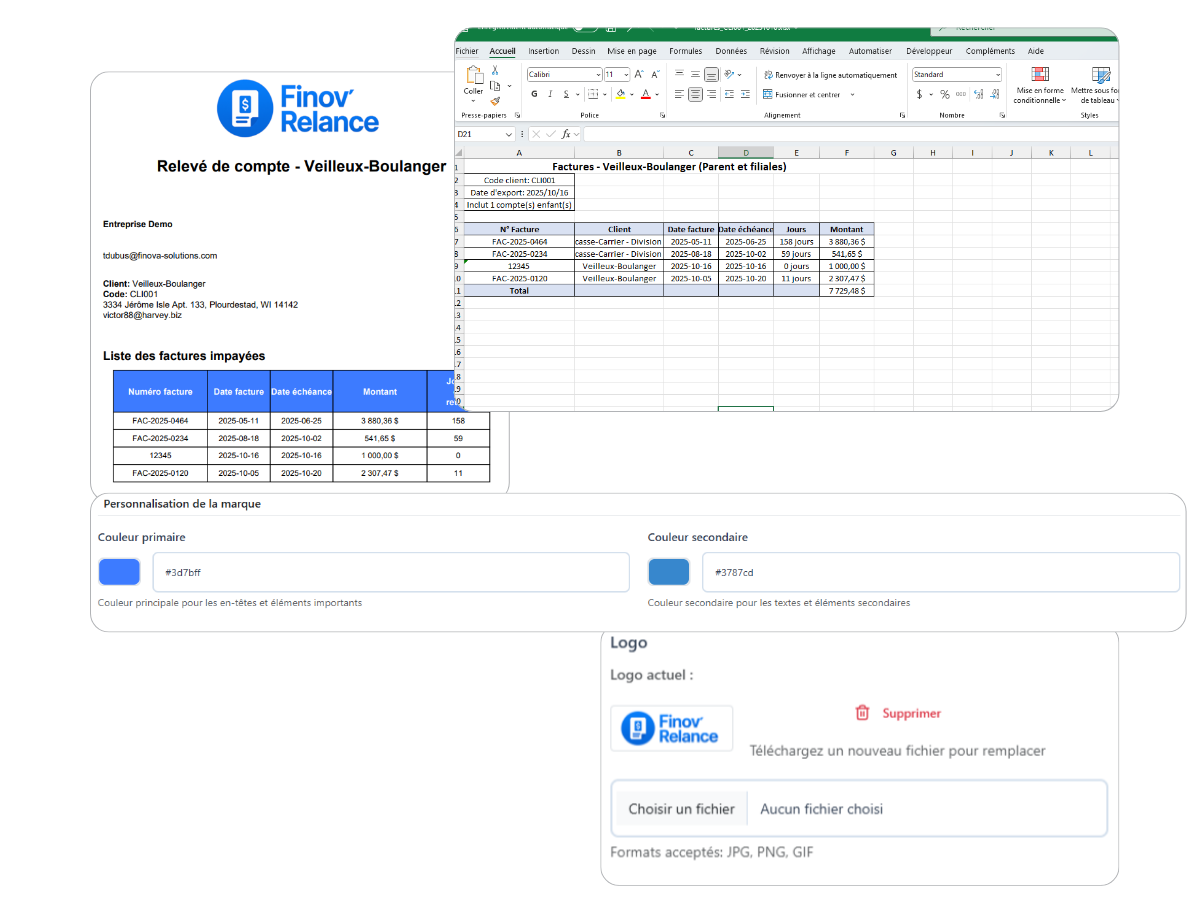Viewport: 1200px width, 900px height.
Task: Open the Standard number format dropdown
Action: [x=955, y=74]
